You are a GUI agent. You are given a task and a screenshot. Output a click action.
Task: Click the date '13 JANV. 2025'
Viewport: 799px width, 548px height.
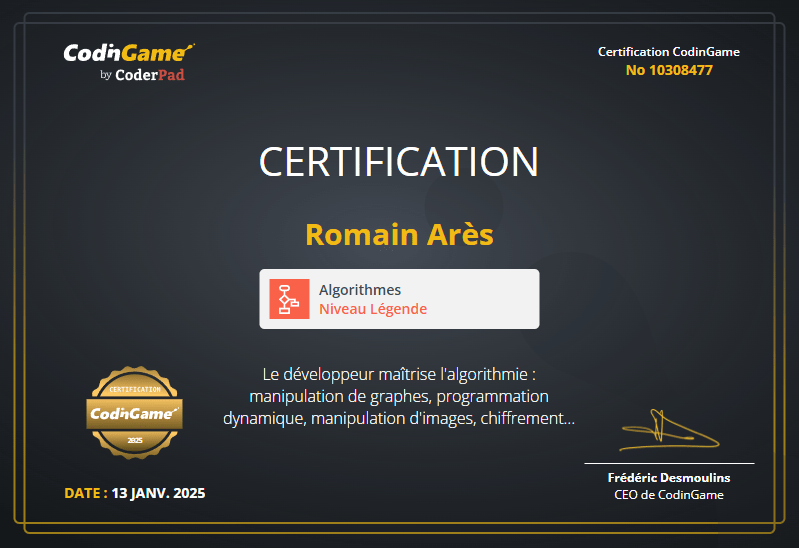158,493
